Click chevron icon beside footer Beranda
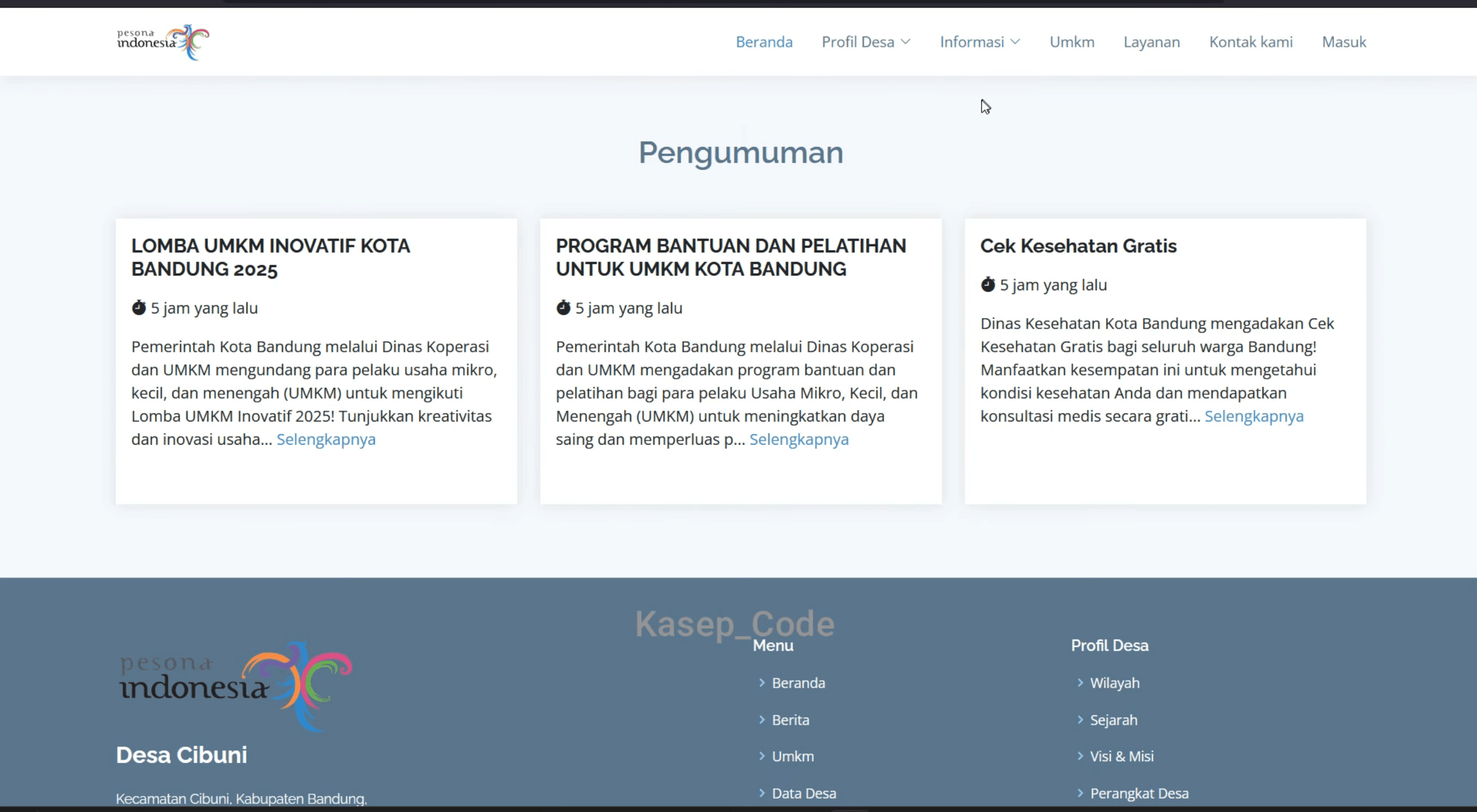This screenshot has height=812, width=1477. [x=762, y=682]
